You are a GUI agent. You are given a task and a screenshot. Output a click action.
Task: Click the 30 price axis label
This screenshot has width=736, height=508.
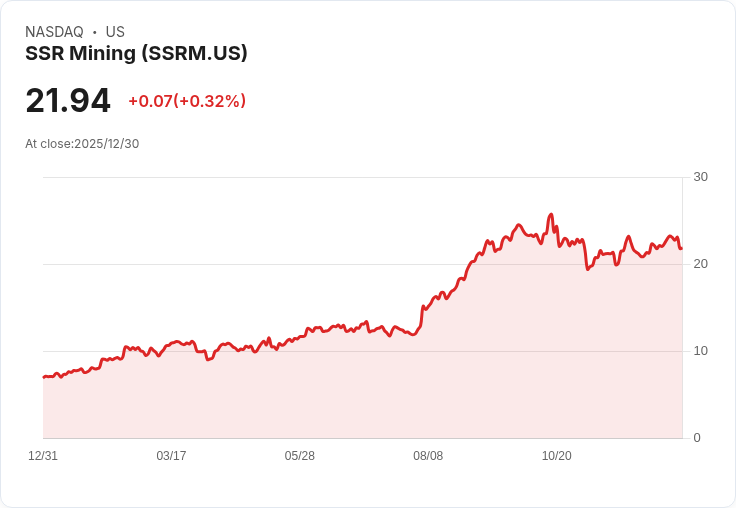pos(700,177)
